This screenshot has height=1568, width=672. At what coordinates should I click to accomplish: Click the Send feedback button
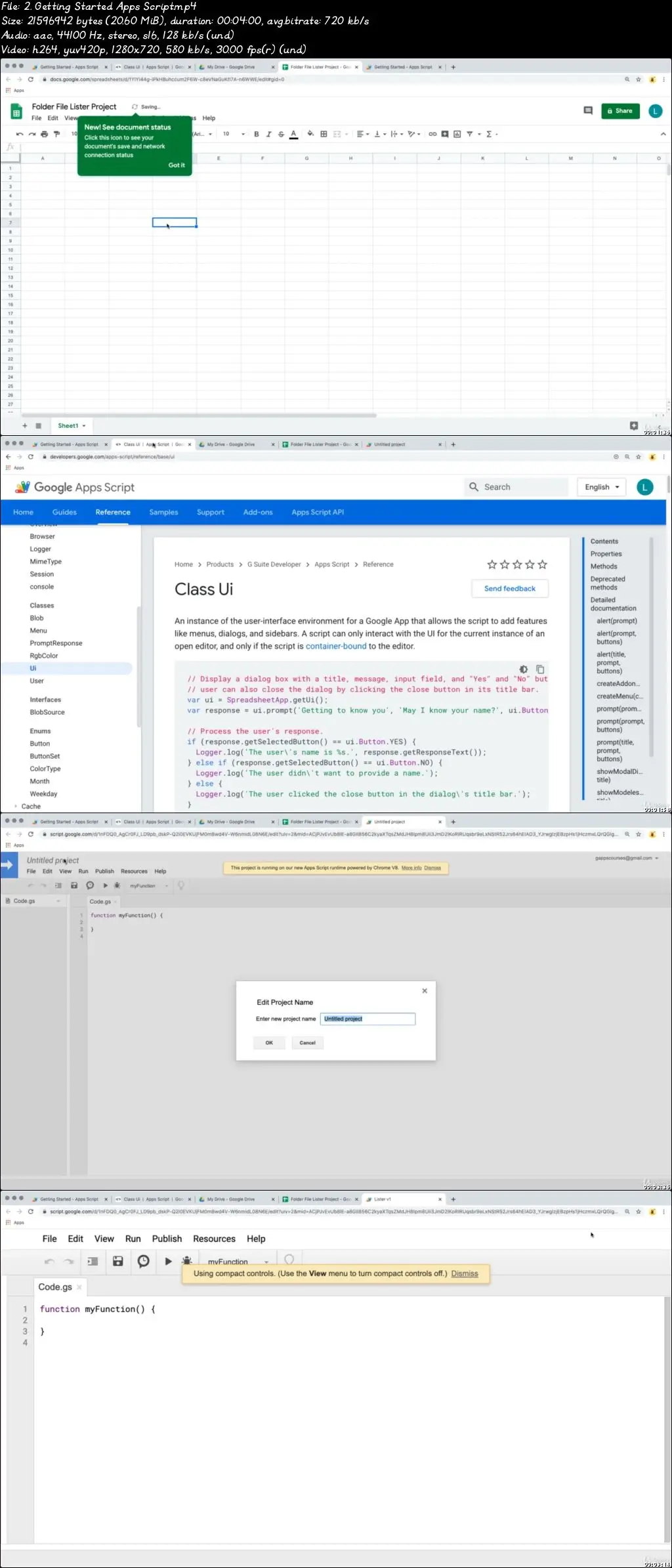510,588
